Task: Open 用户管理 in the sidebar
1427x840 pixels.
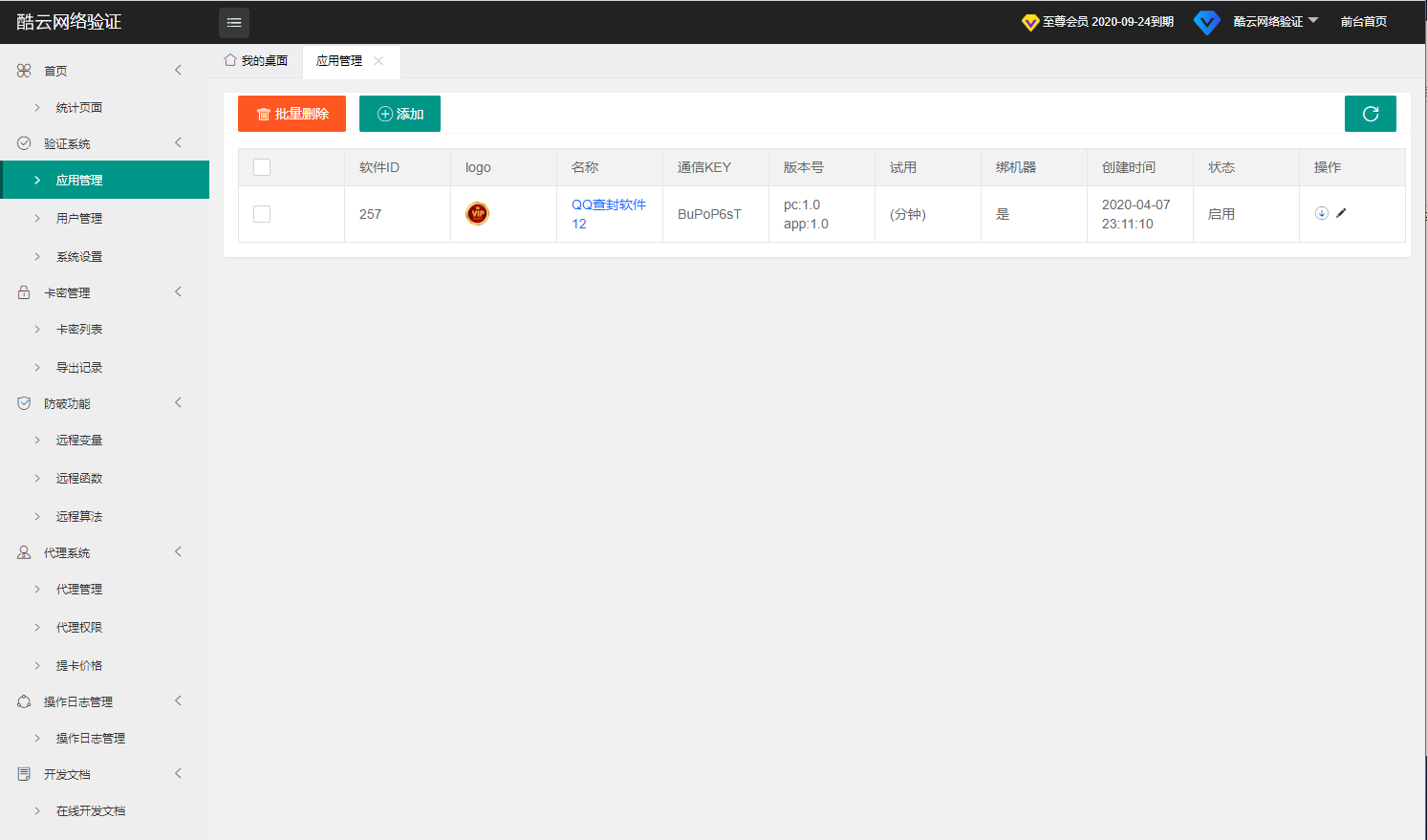Action: pyautogui.click(x=79, y=218)
